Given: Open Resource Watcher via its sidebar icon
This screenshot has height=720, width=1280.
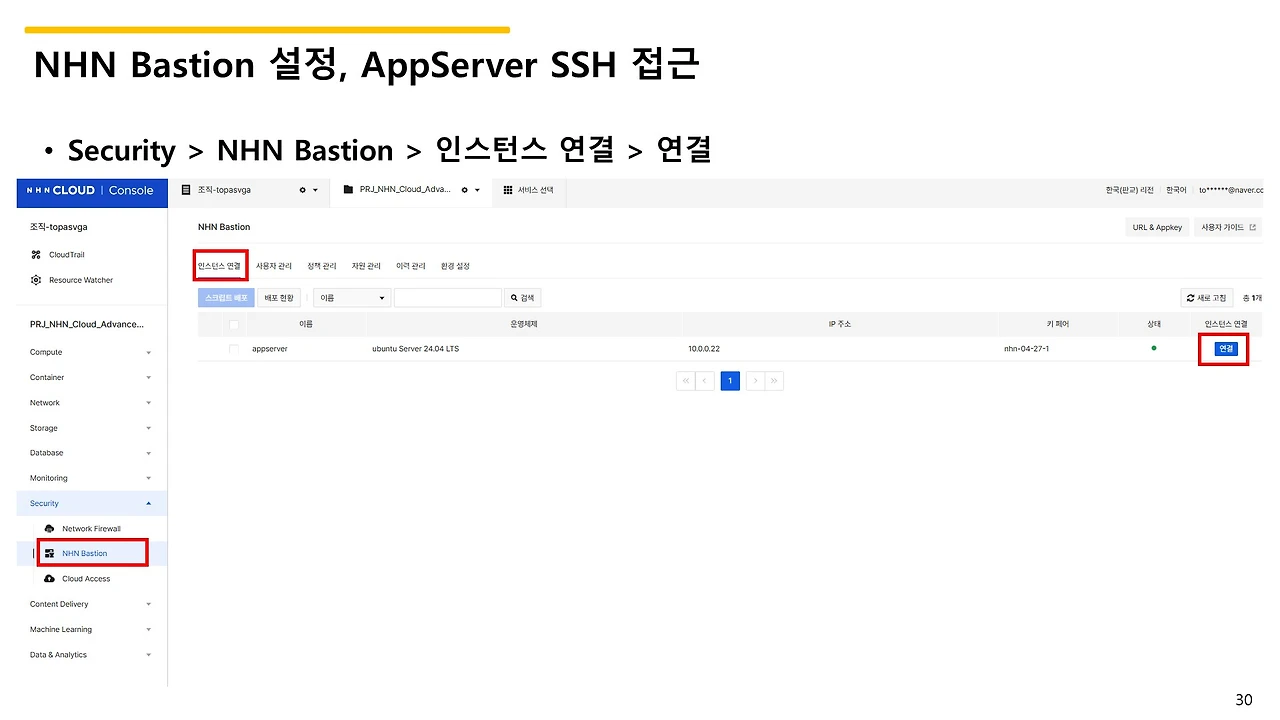Looking at the screenshot, I should (x=36, y=280).
